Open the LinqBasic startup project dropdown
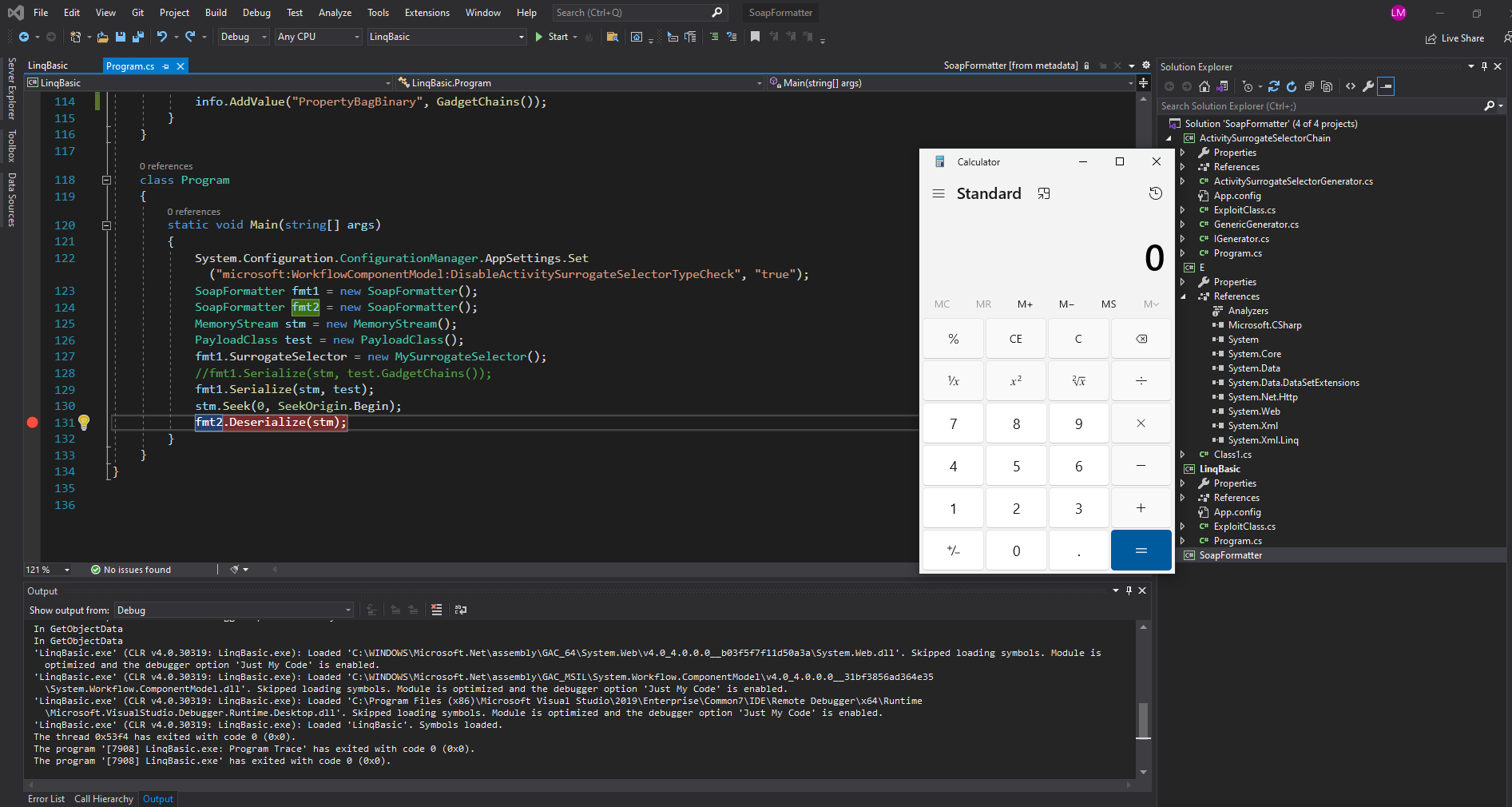The image size is (1512, 807). click(446, 37)
